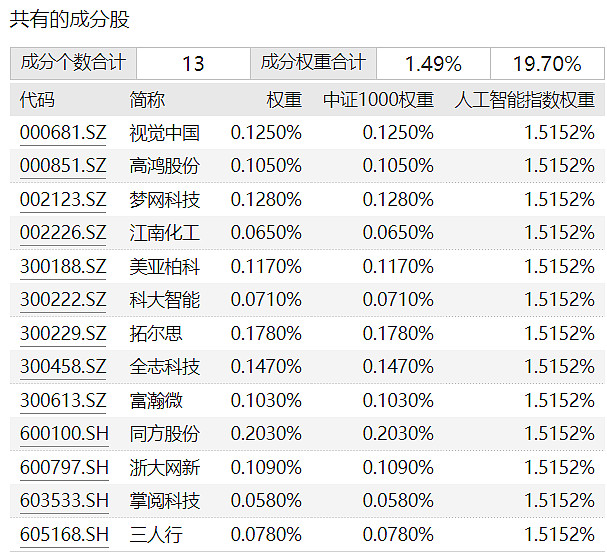This screenshot has height=557, width=607.
Task: Select stock name 高鸿股份
Action: [x=165, y=166]
